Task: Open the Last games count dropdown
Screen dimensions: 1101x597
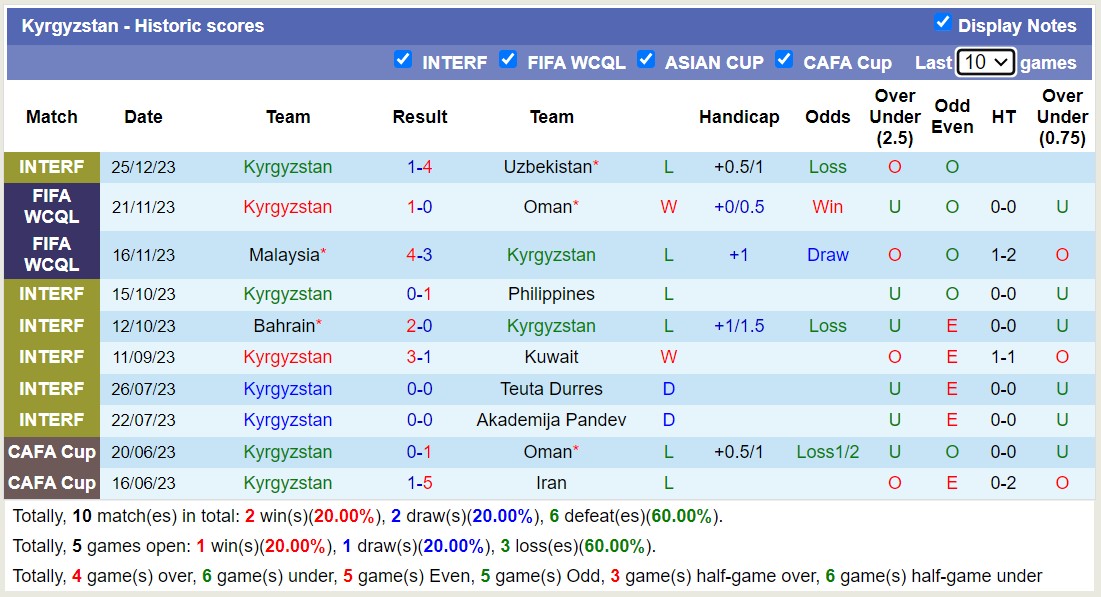Action: (986, 61)
